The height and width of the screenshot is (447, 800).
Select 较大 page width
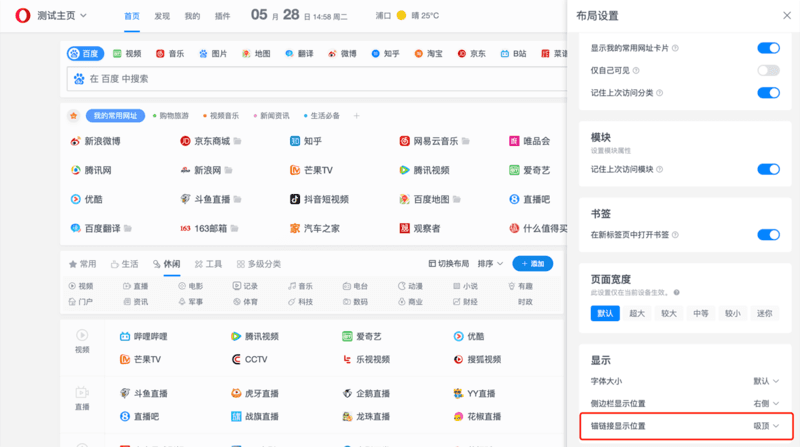(x=669, y=313)
